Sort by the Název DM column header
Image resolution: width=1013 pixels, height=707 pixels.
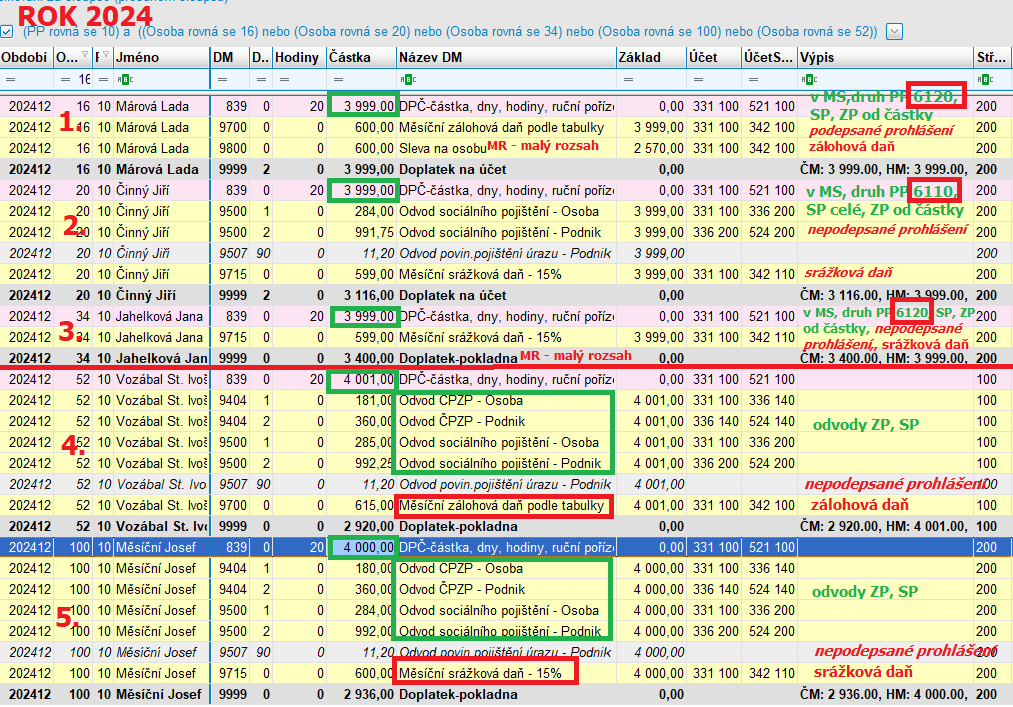506,57
